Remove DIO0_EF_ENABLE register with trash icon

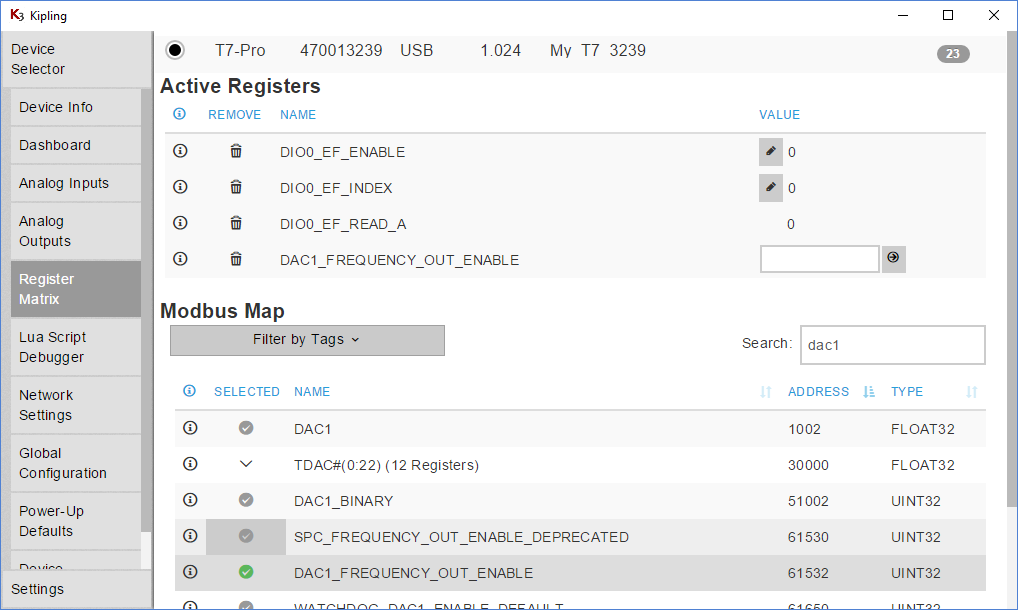point(236,151)
